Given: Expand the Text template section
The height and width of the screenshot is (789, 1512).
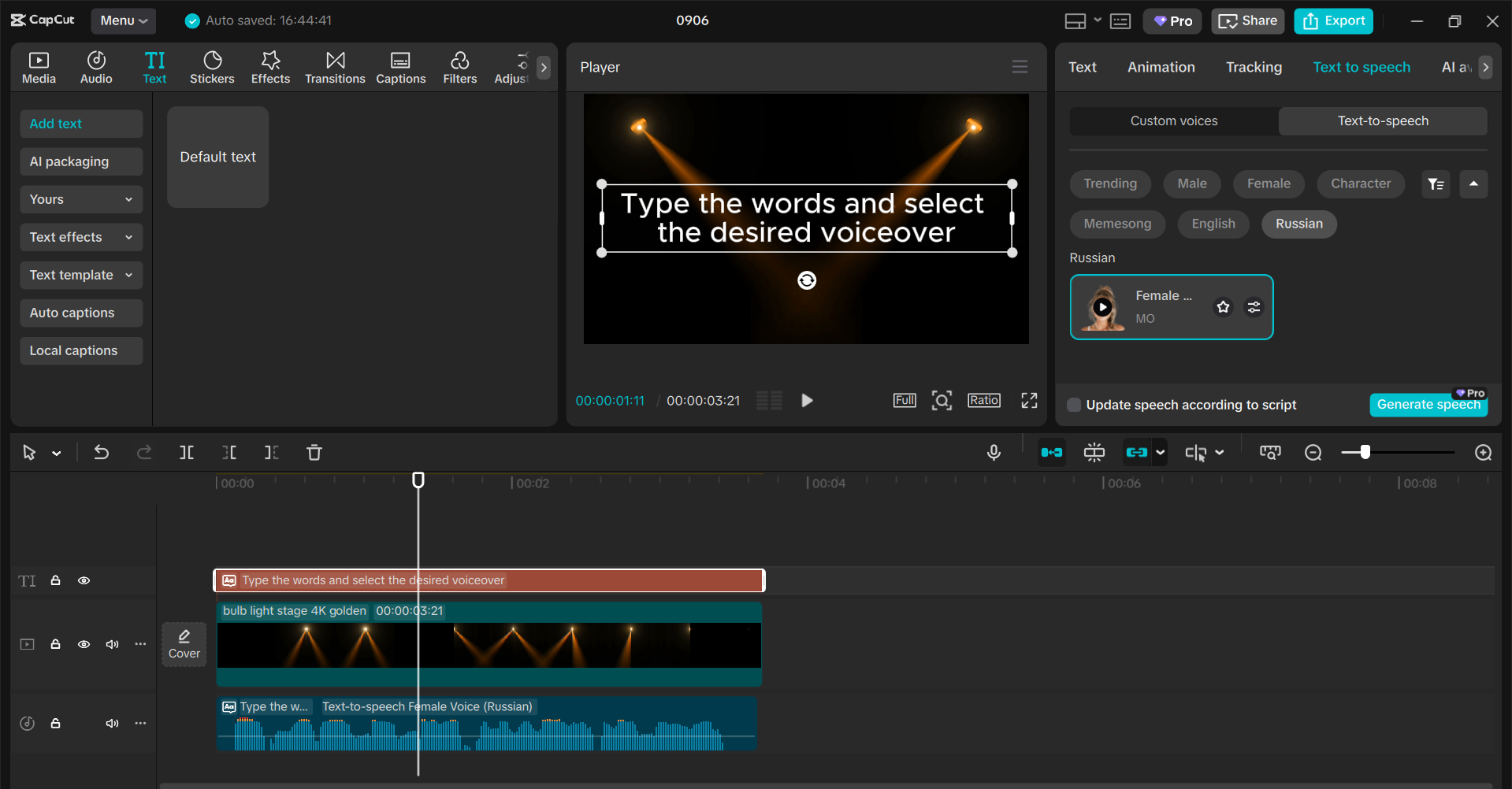Looking at the screenshot, I should 81,275.
